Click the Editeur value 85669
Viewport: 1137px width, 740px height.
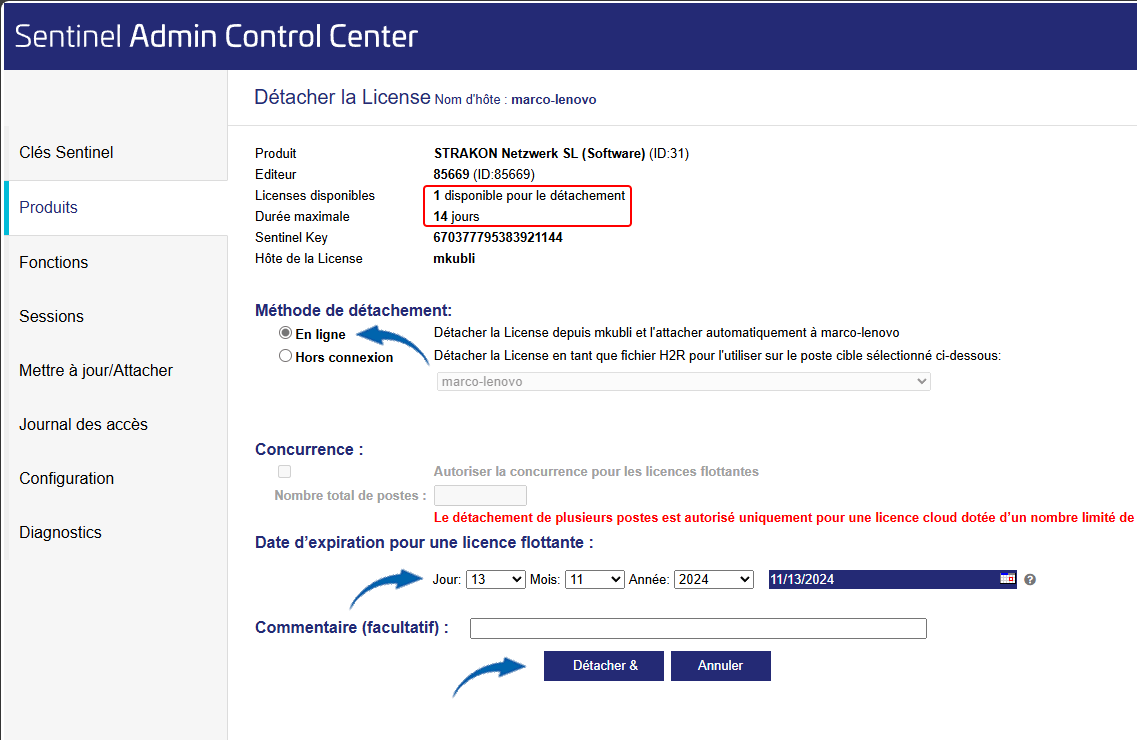point(452,174)
